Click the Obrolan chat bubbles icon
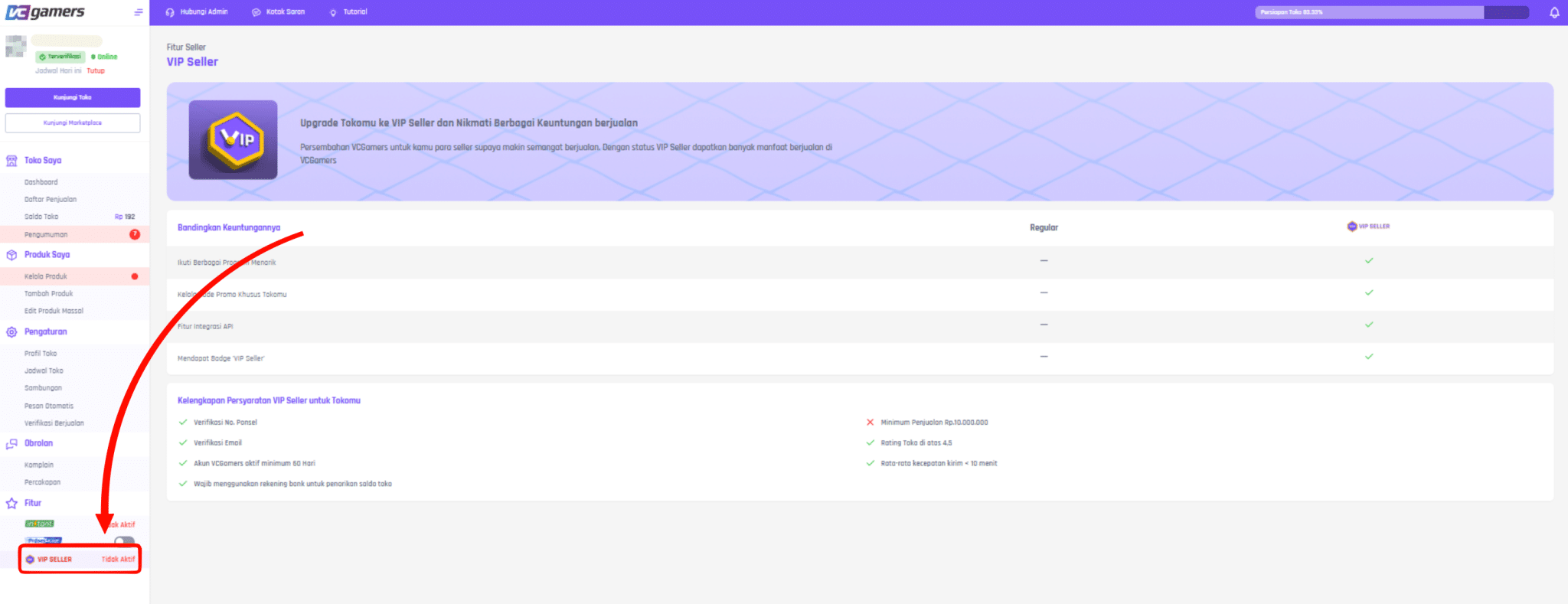 (11, 444)
